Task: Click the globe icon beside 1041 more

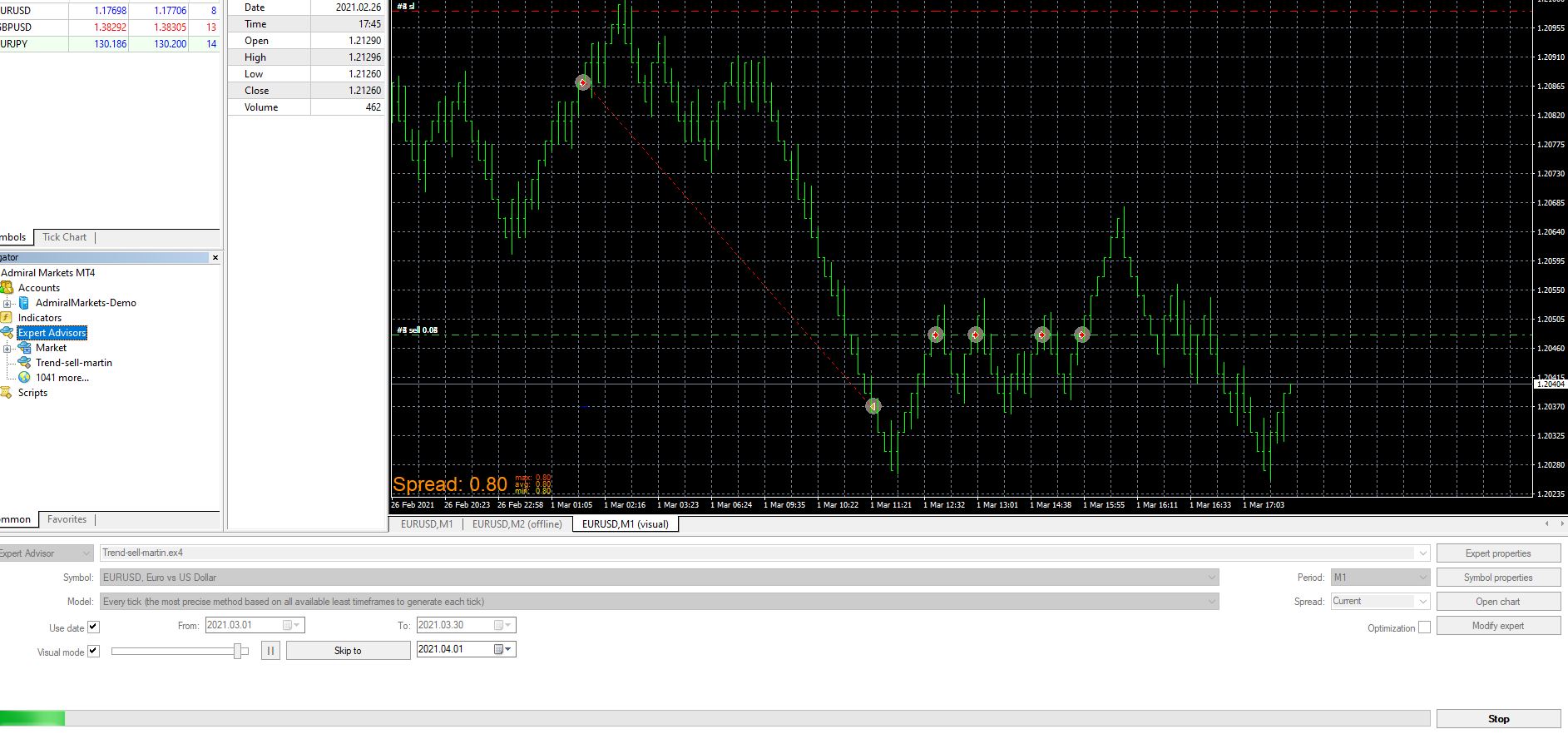Action: coord(25,378)
